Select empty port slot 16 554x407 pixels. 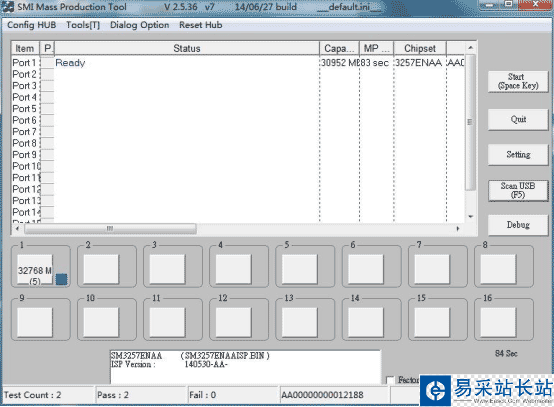[498, 322]
